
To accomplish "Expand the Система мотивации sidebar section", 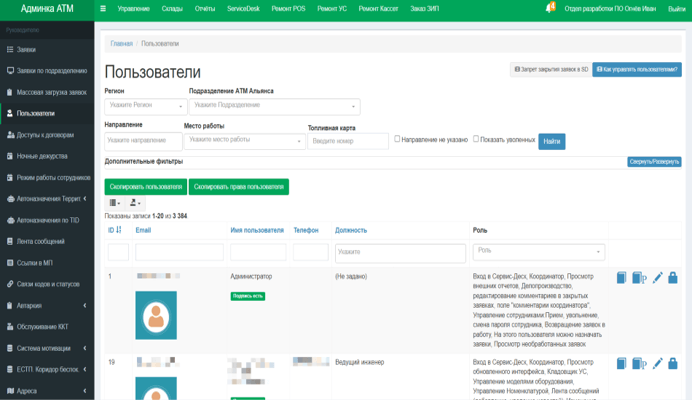I will coord(47,348).
